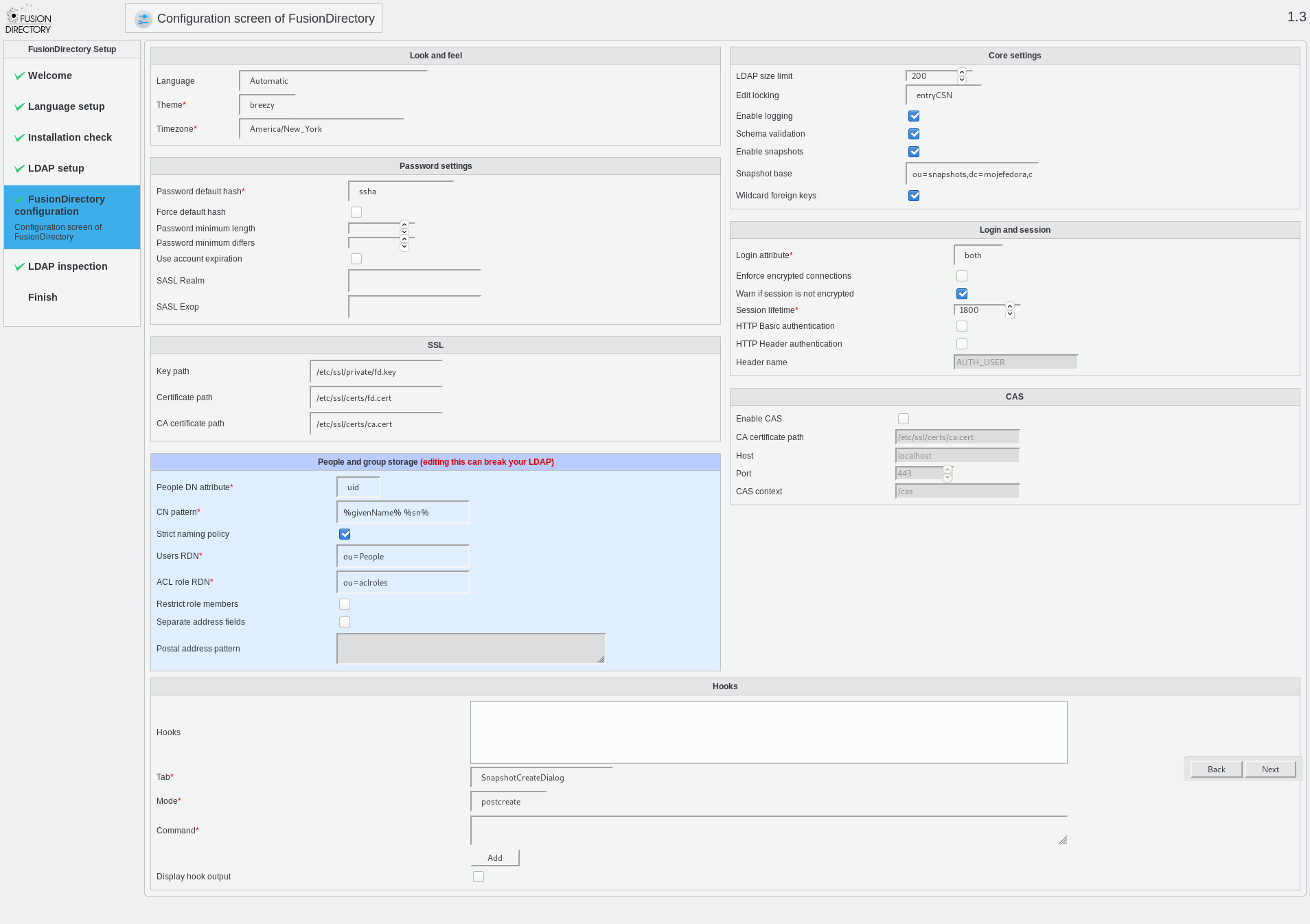Increase Session lifetime with up arrow
The width and height of the screenshot is (1310, 924).
pyautogui.click(x=1010, y=306)
